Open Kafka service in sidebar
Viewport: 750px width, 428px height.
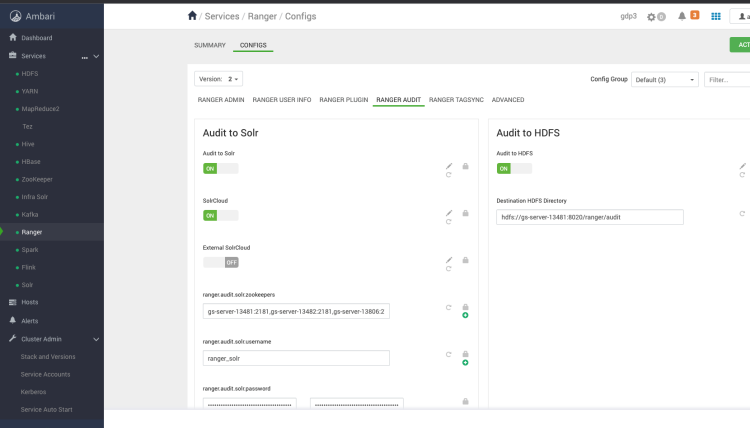30,214
